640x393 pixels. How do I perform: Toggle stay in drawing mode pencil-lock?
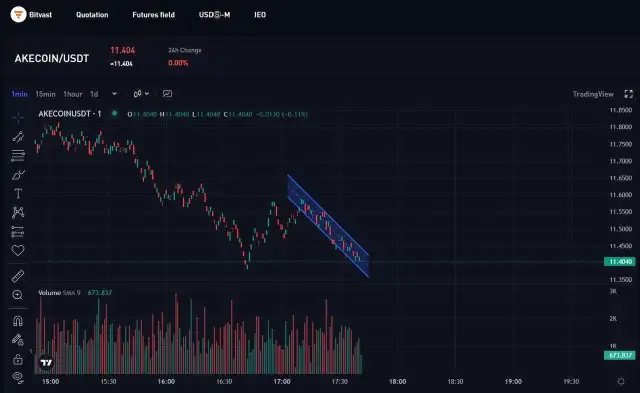pyautogui.click(x=18, y=340)
